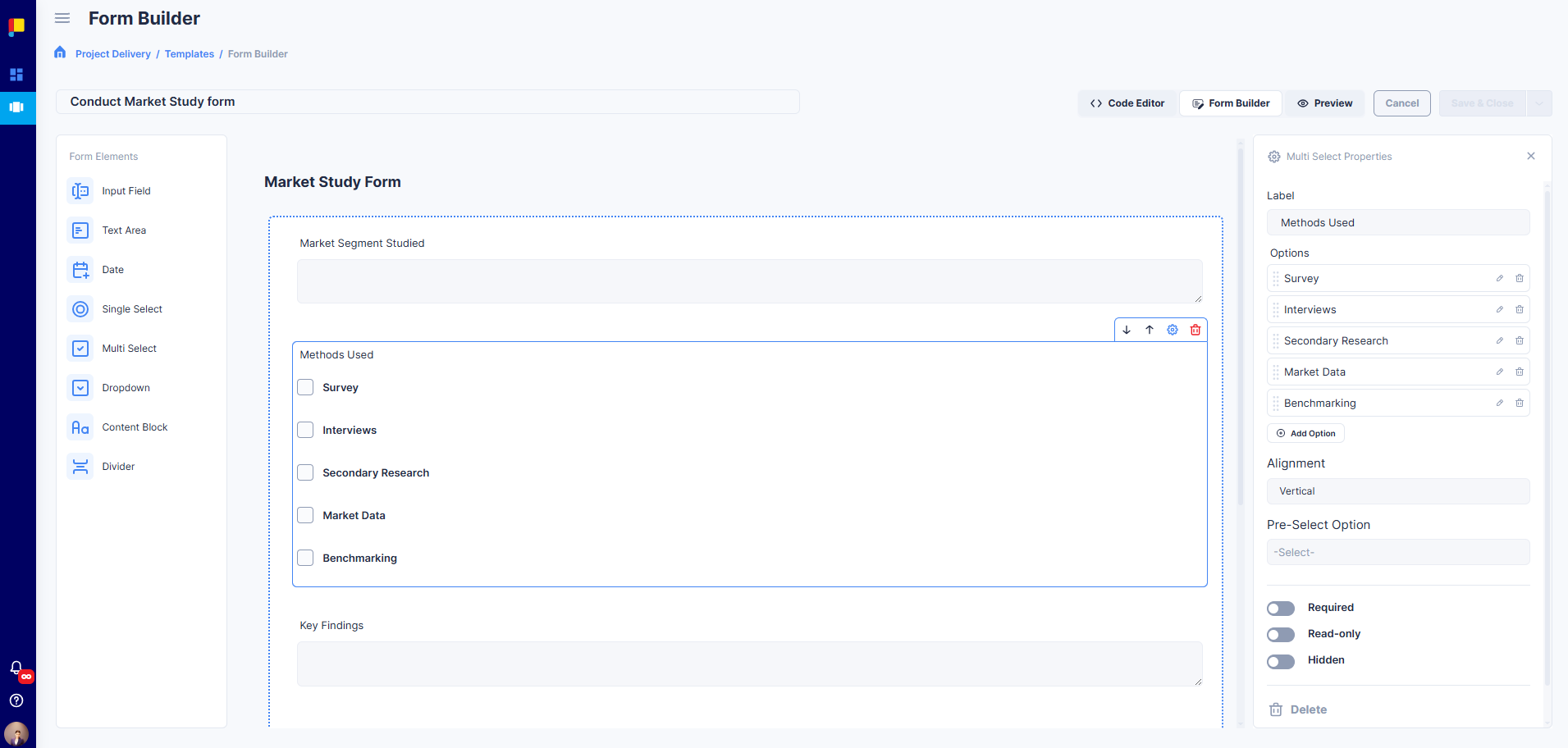
Task: Click the move-down arrow on Methods Used field
Action: [1127, 330]
